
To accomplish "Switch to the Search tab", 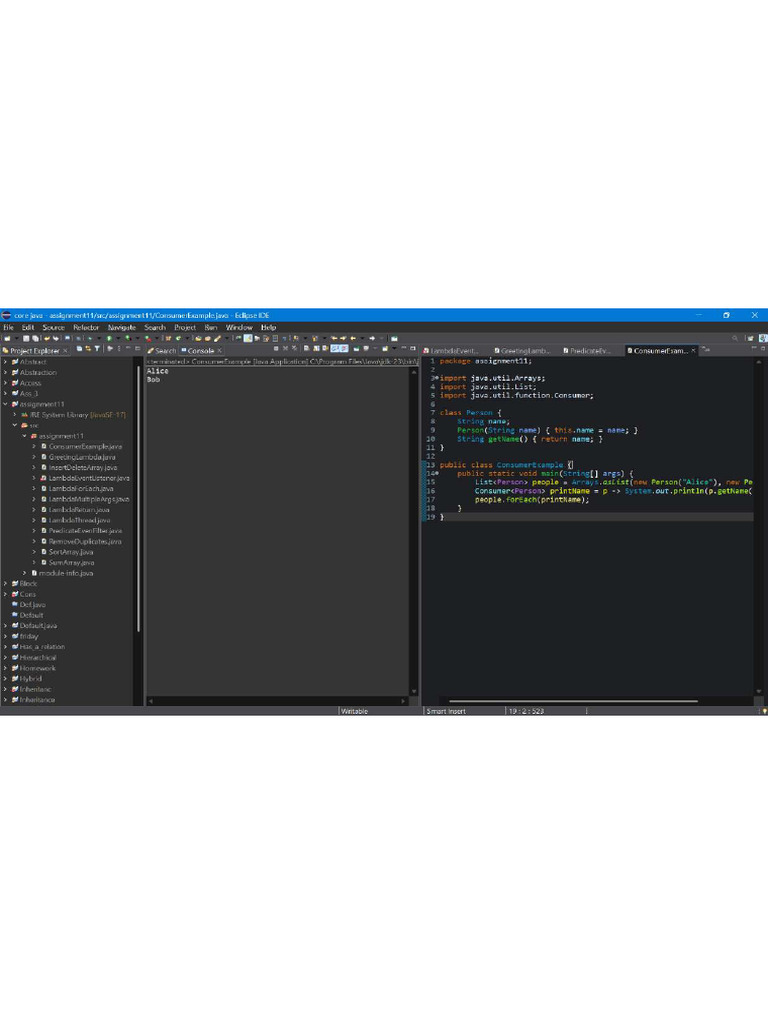I will click(x=164, y=351).
